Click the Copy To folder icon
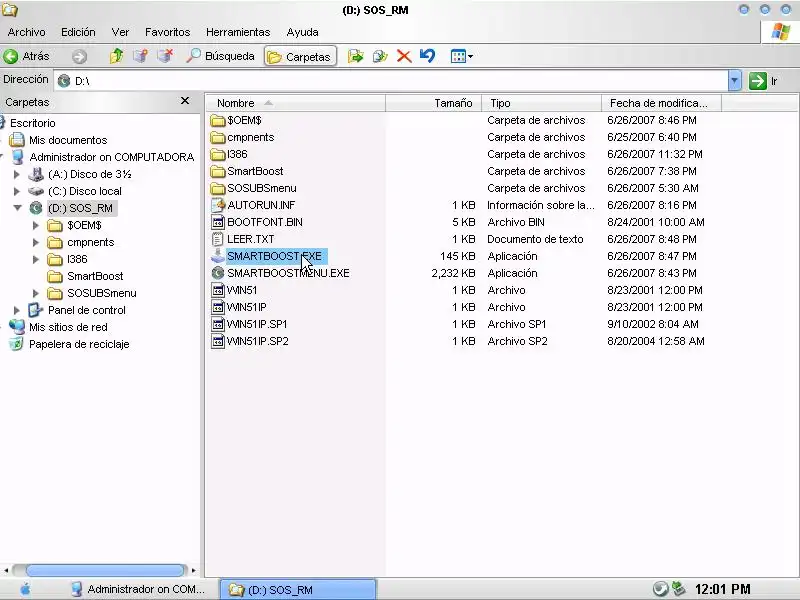Image resolution: width=800 pixels, height=600 pixels. (380, 56)
